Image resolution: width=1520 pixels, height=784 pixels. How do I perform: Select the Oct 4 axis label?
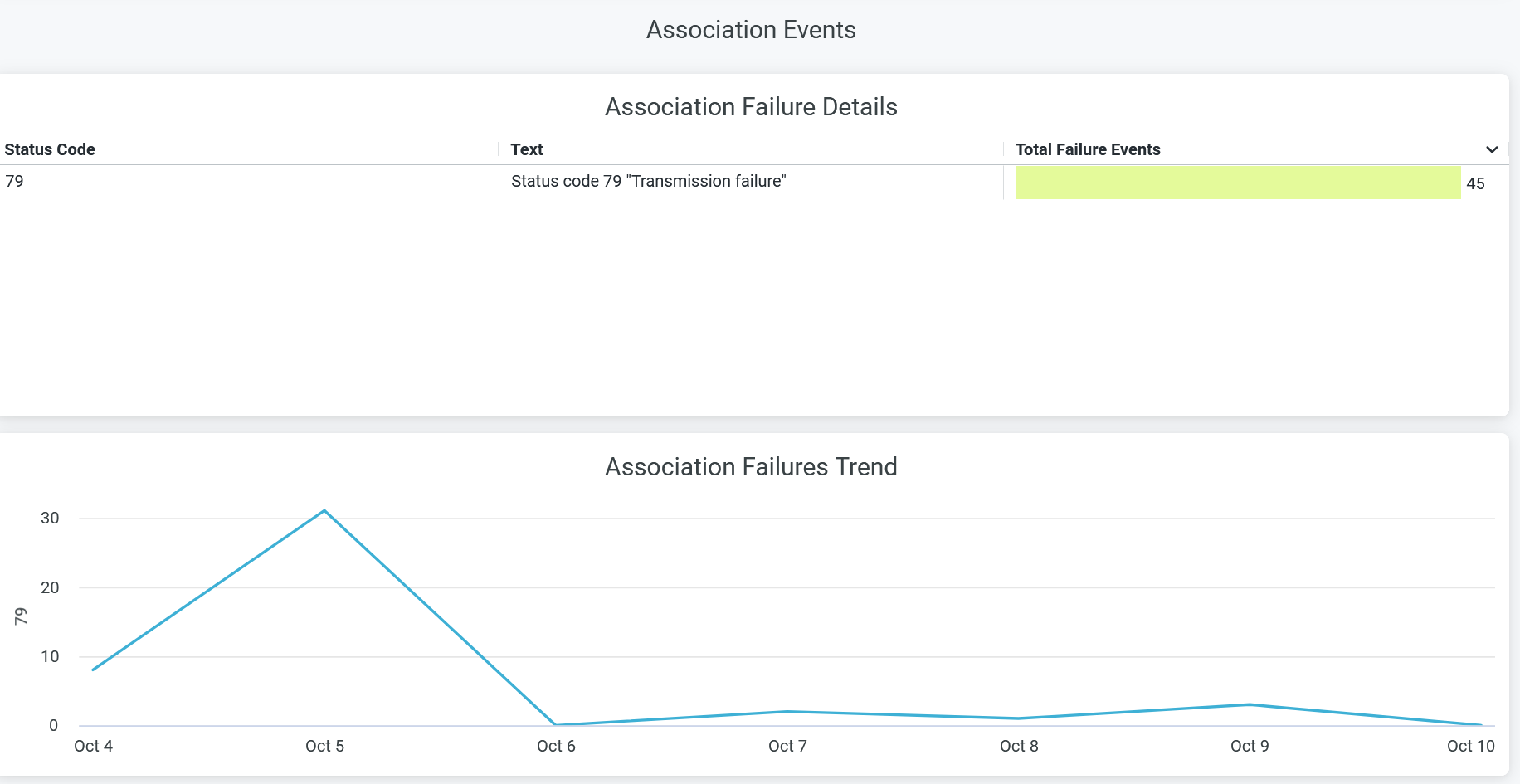93,746
